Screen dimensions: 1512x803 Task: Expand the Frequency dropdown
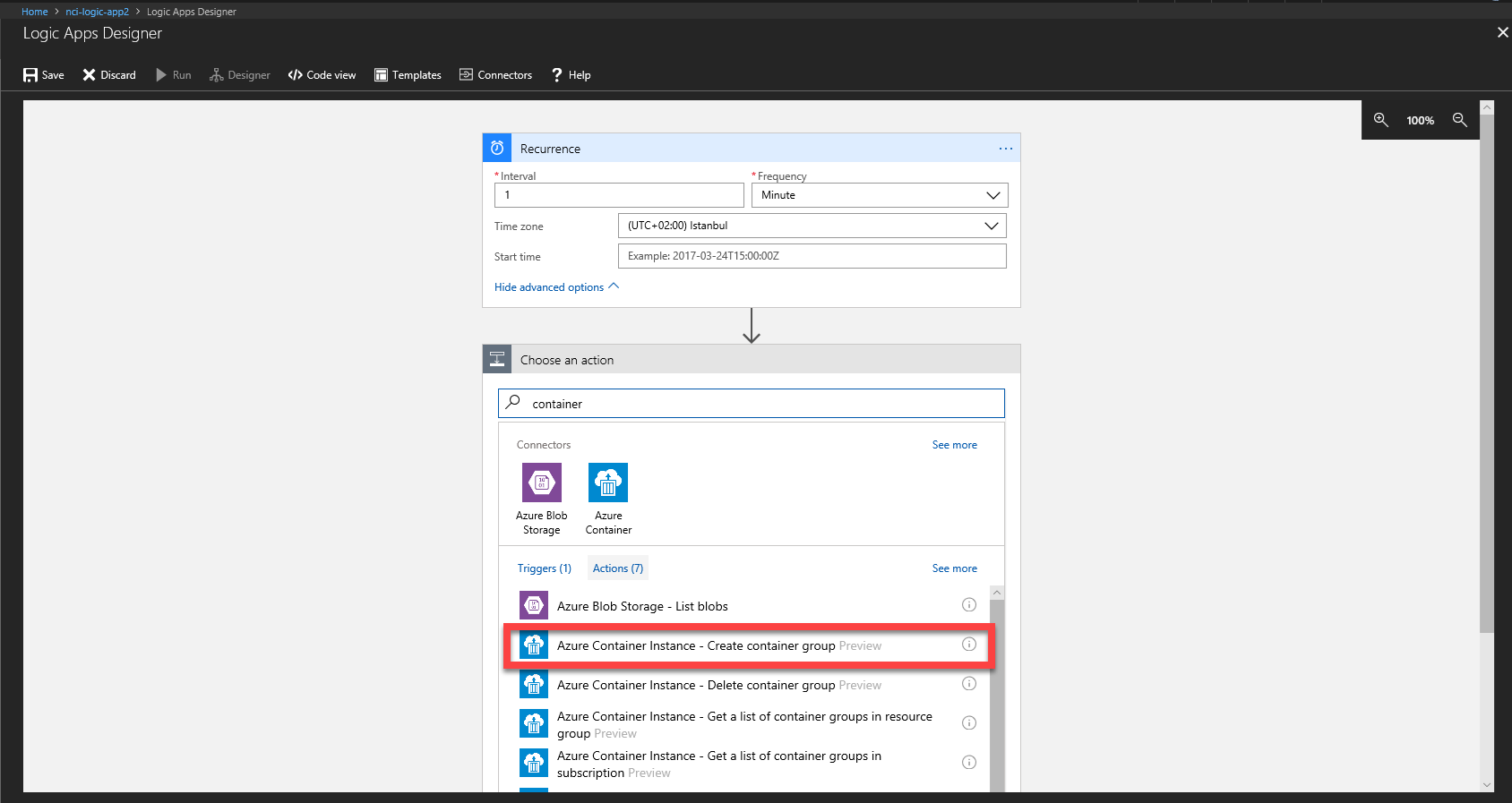tap(992, 195)
